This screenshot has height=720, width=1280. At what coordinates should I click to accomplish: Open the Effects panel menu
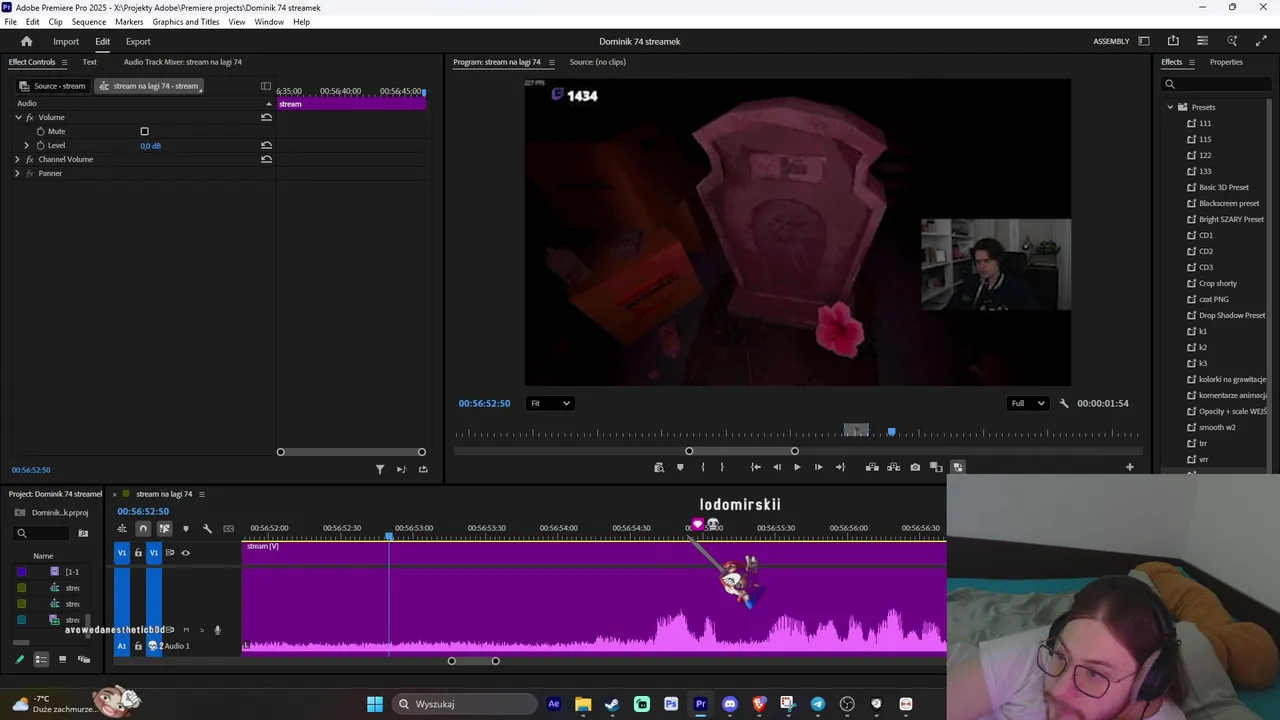(1192, 62)
